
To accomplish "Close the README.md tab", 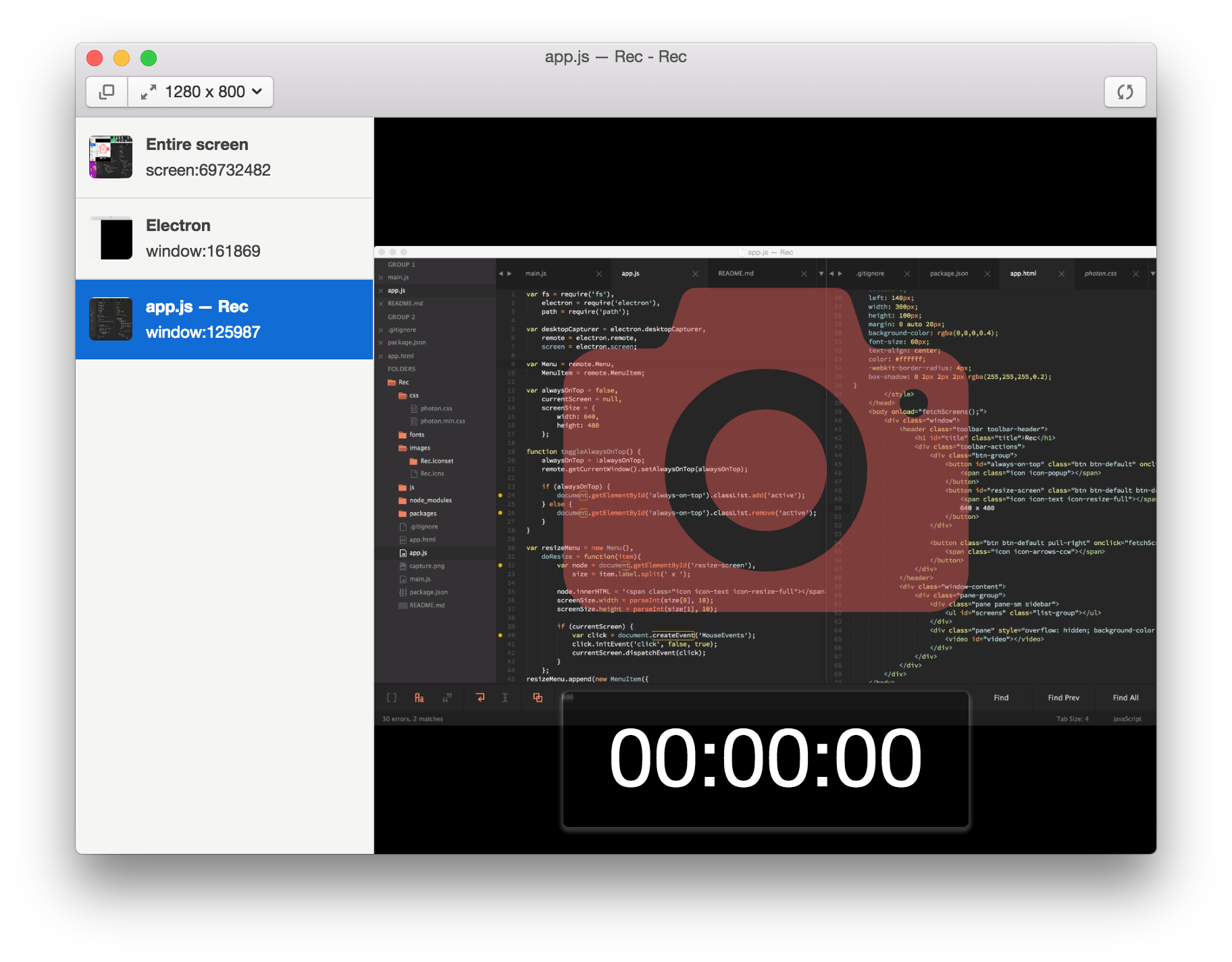I will point(804,274).
